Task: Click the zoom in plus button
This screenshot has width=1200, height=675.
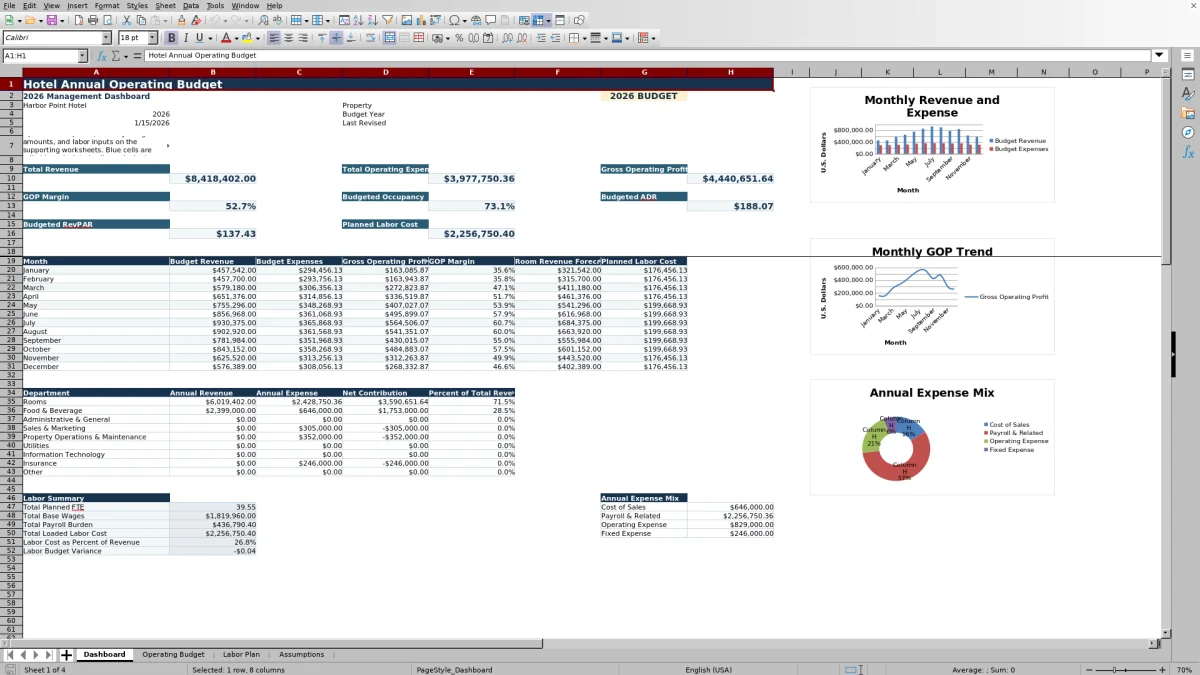Action: [1162, 670]
